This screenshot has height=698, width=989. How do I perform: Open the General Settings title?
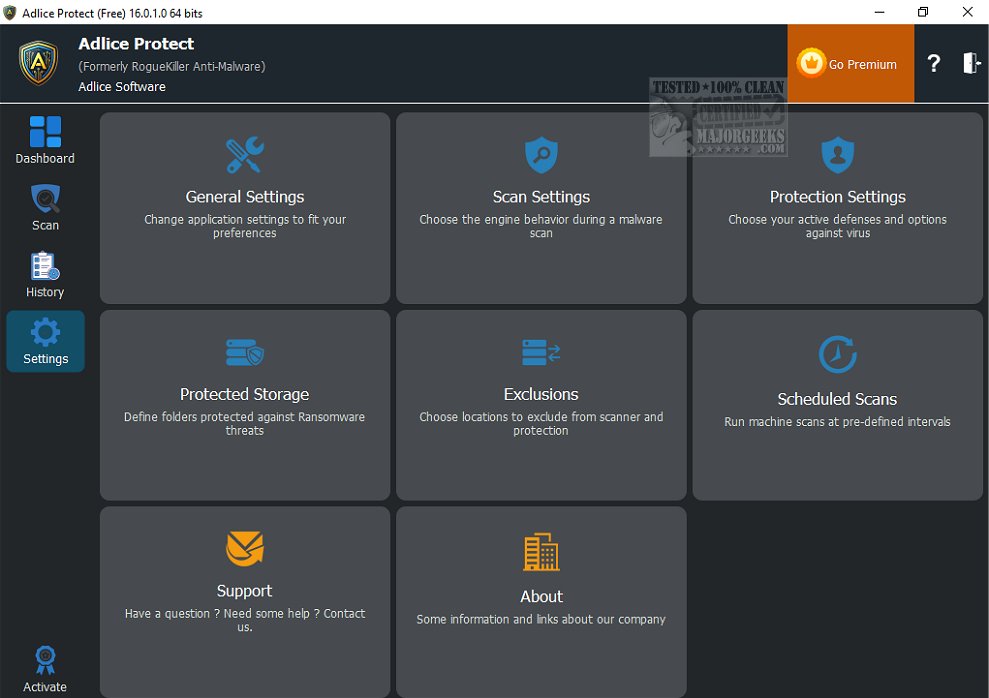tap(245, 197)
